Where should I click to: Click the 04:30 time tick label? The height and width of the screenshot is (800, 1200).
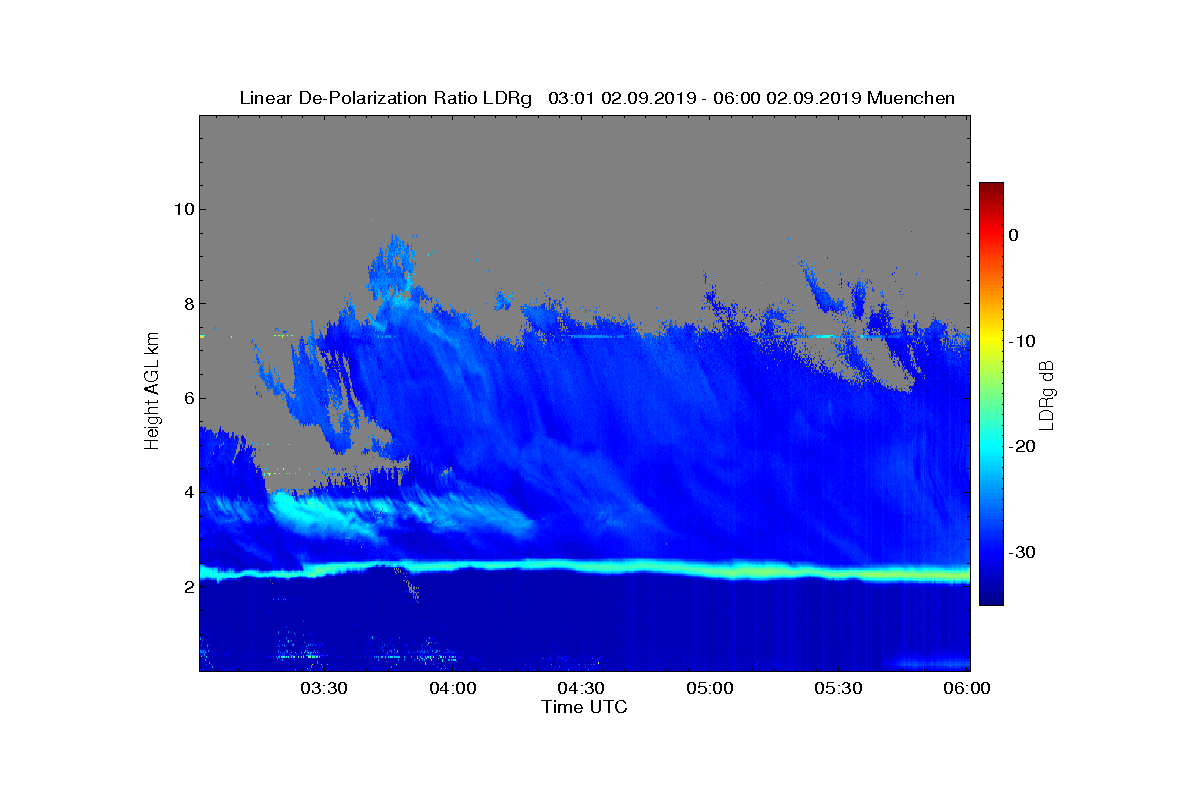(x=581, y=688)
